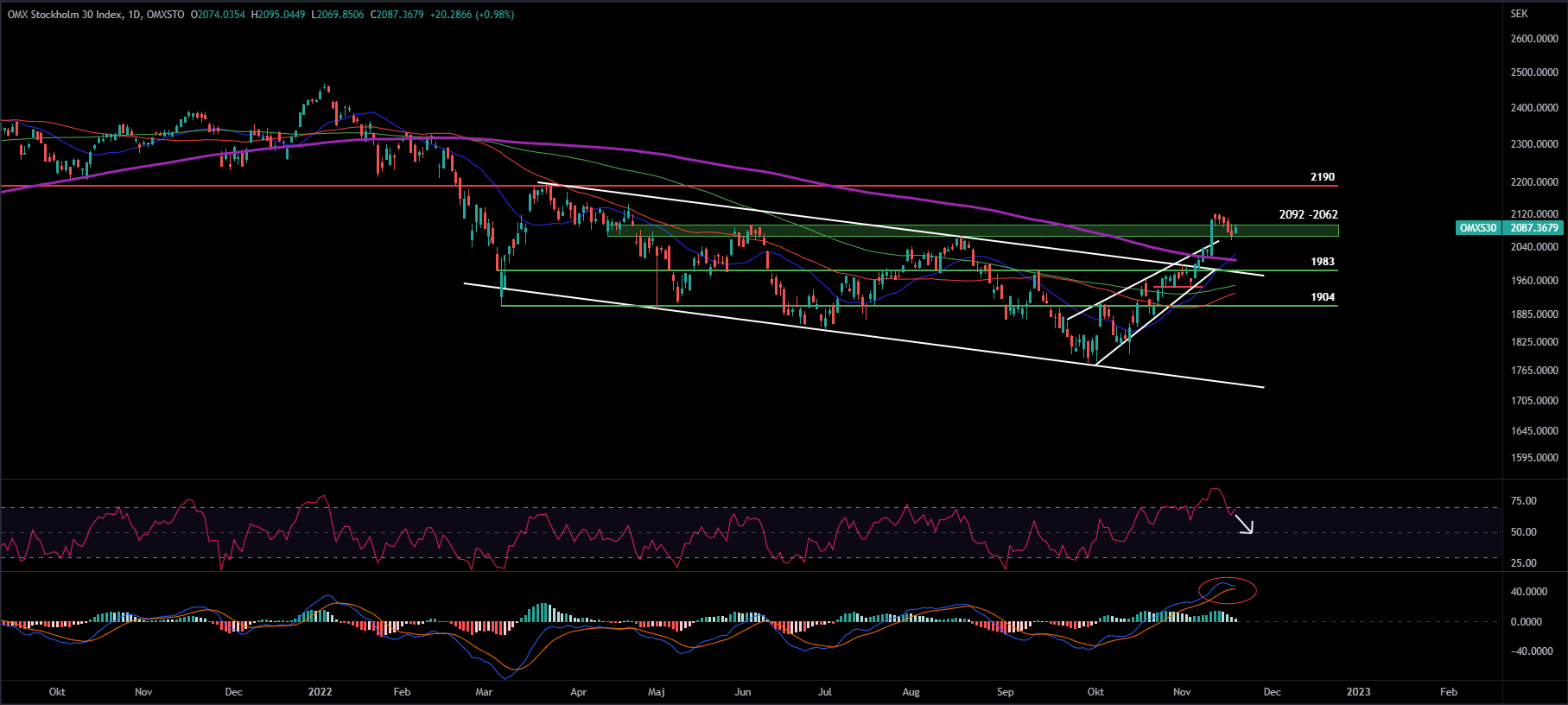Click the 75.00 level on RSI scale
1568x705 pixels.
[1523, 501]
